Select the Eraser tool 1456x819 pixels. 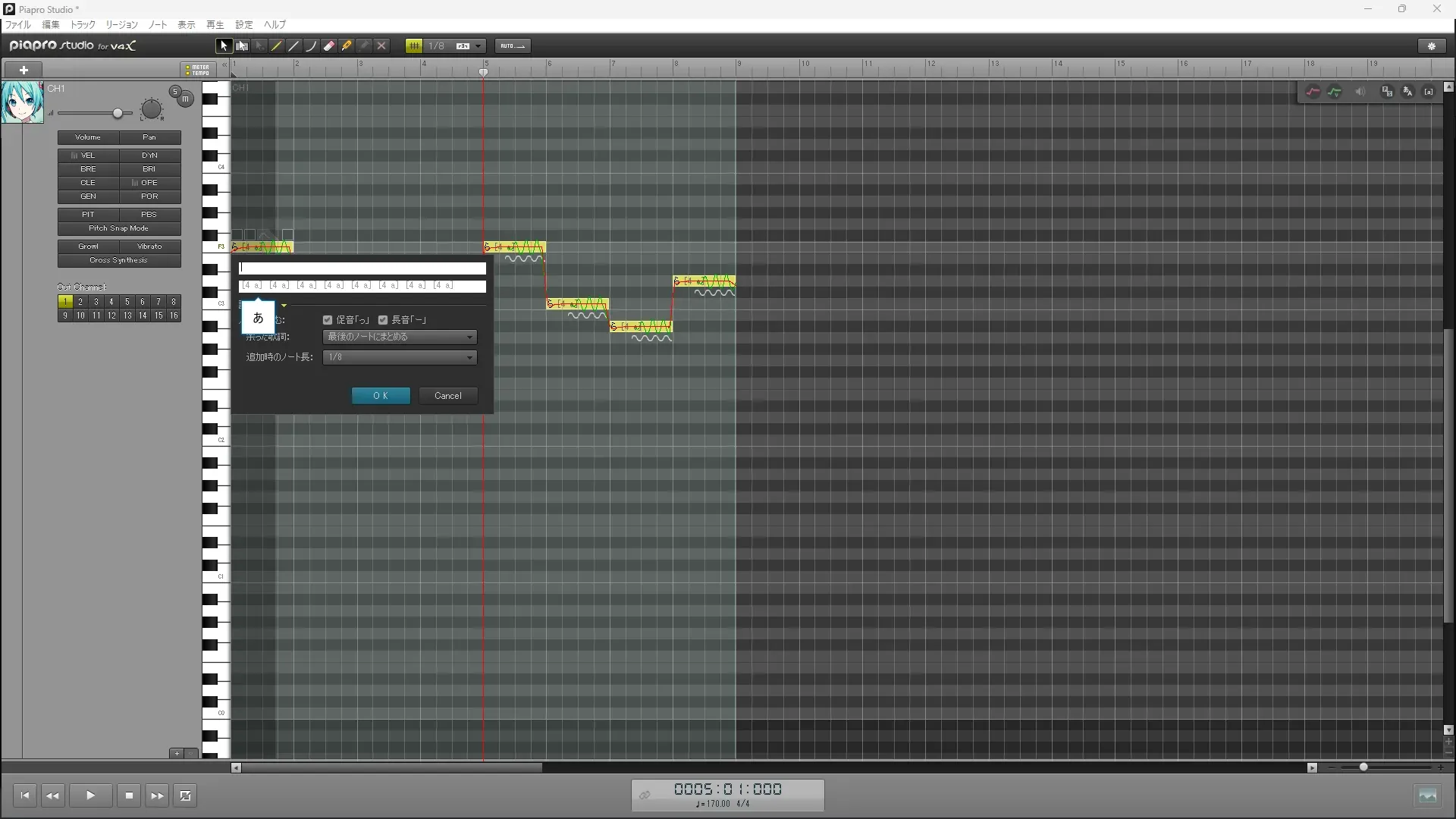pyautogui.click(x=329, y=46)
